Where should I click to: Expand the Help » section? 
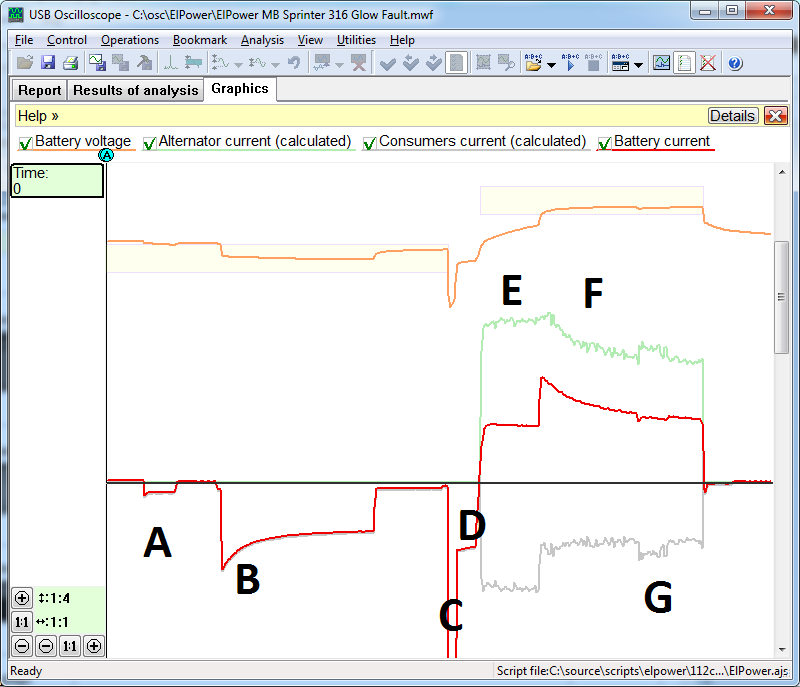pyautogui.click(x=38, y=116)
